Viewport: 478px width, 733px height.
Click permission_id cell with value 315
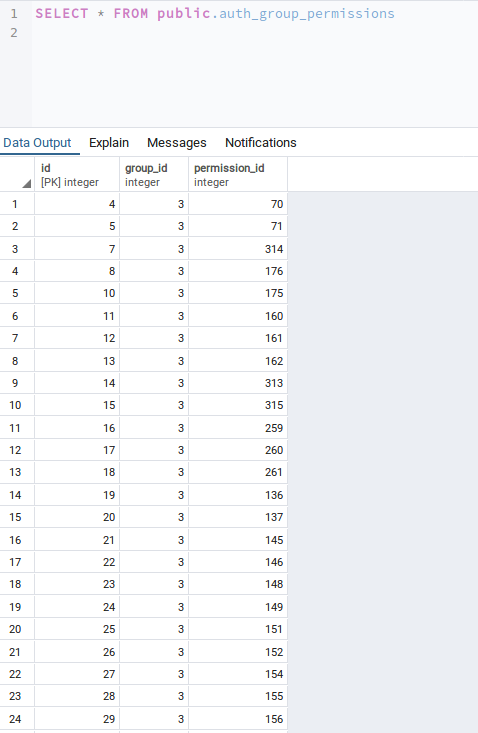point(238,405)
